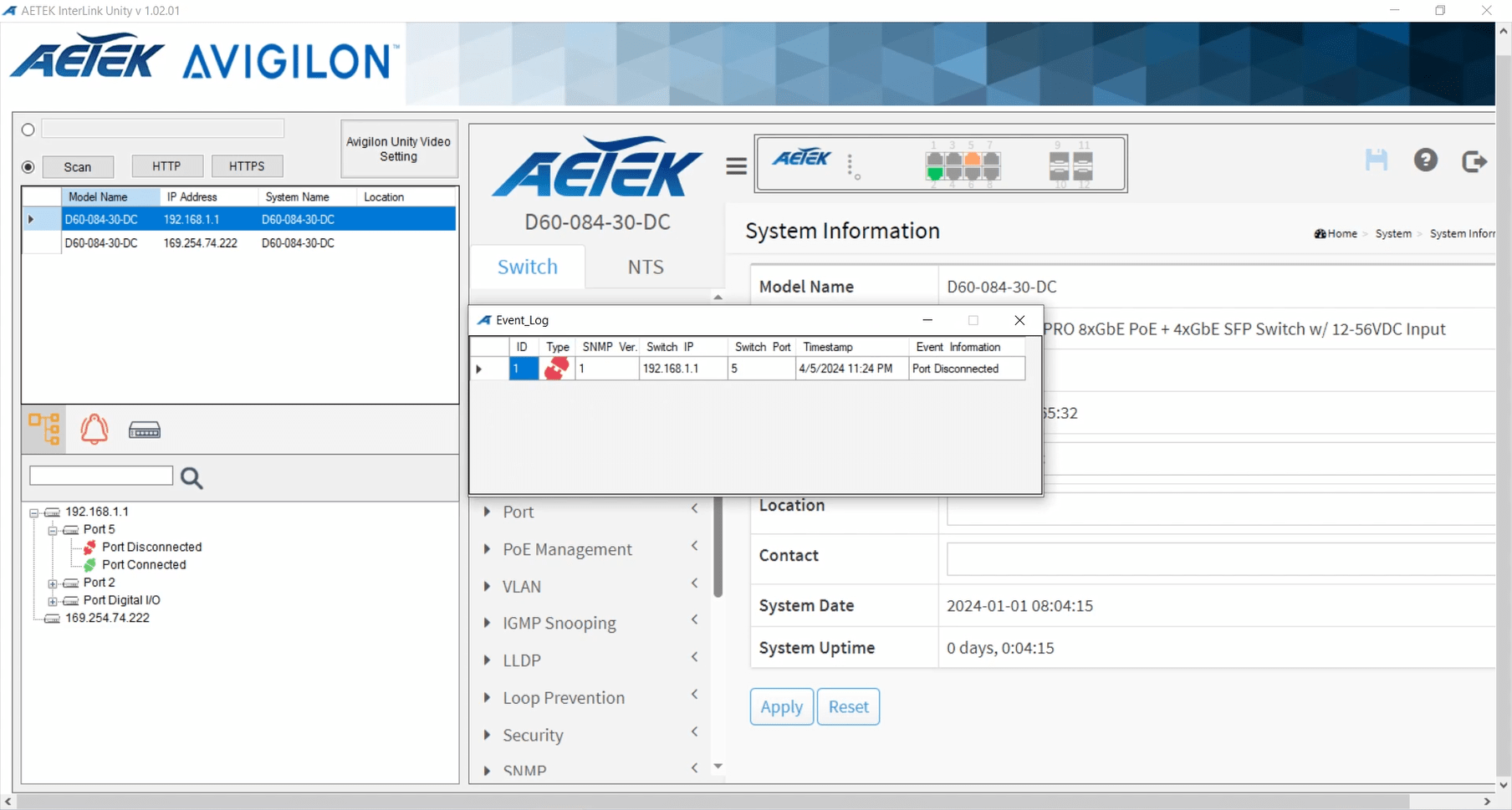Screen dimensions: 1512x810
Task: Toggle the hamburger menu icon
Action: 736,166
